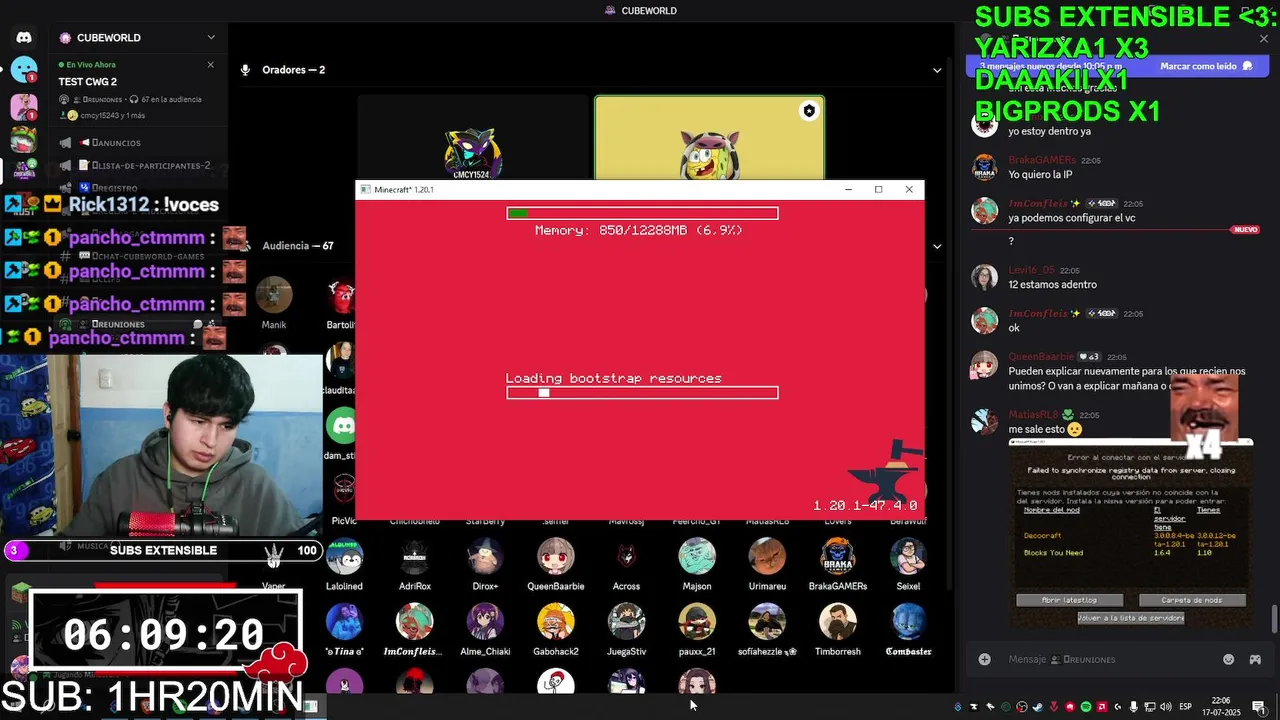Maximize the Minecraft 1.20.1 window
Image resolution: width=1280 pixels, height=720 pixels.
[878, 190]
